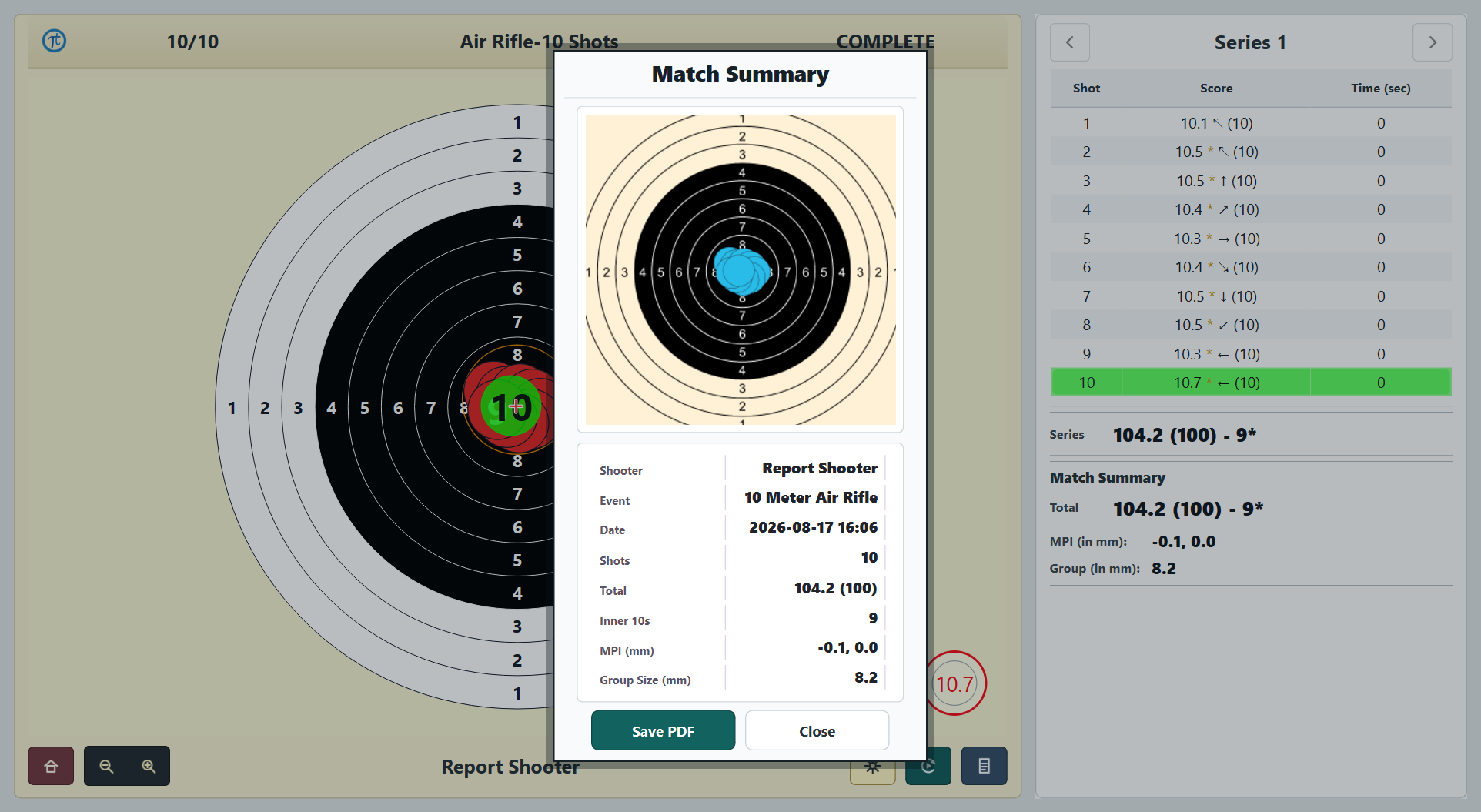Click the Time (sec) column header
1481x812 pixels.
click(1381, 89)
